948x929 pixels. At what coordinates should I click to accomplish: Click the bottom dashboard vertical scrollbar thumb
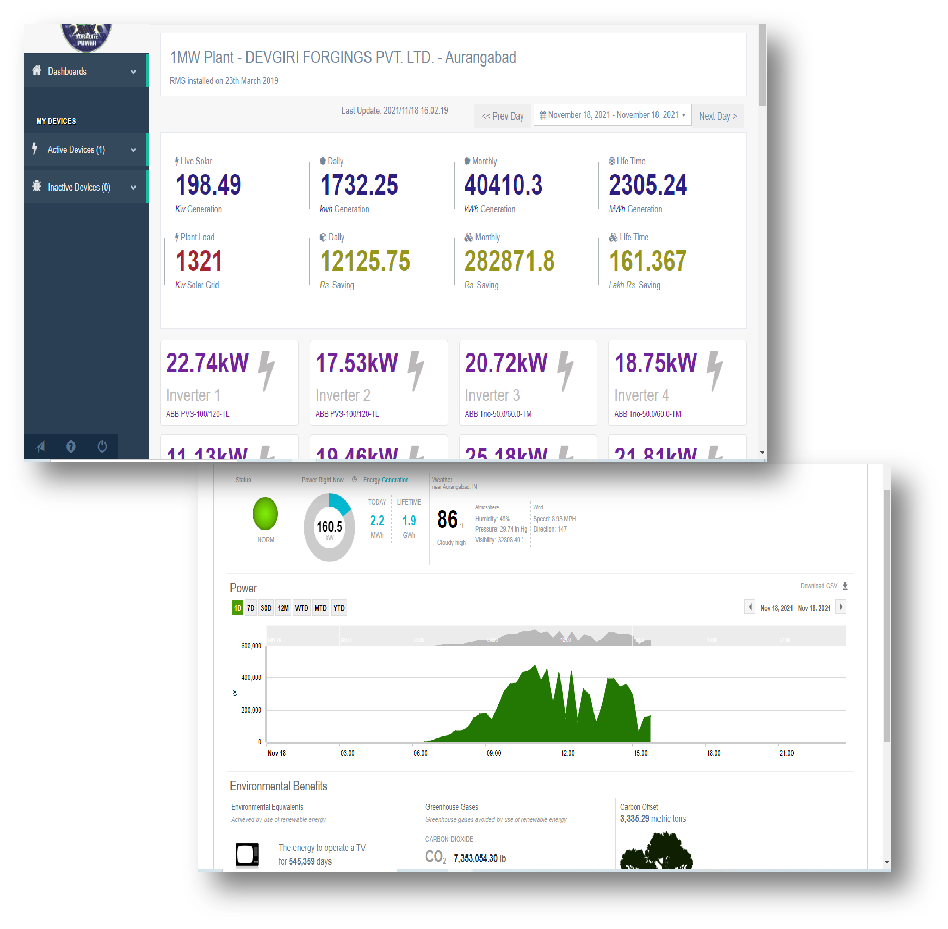click(887, 615)
